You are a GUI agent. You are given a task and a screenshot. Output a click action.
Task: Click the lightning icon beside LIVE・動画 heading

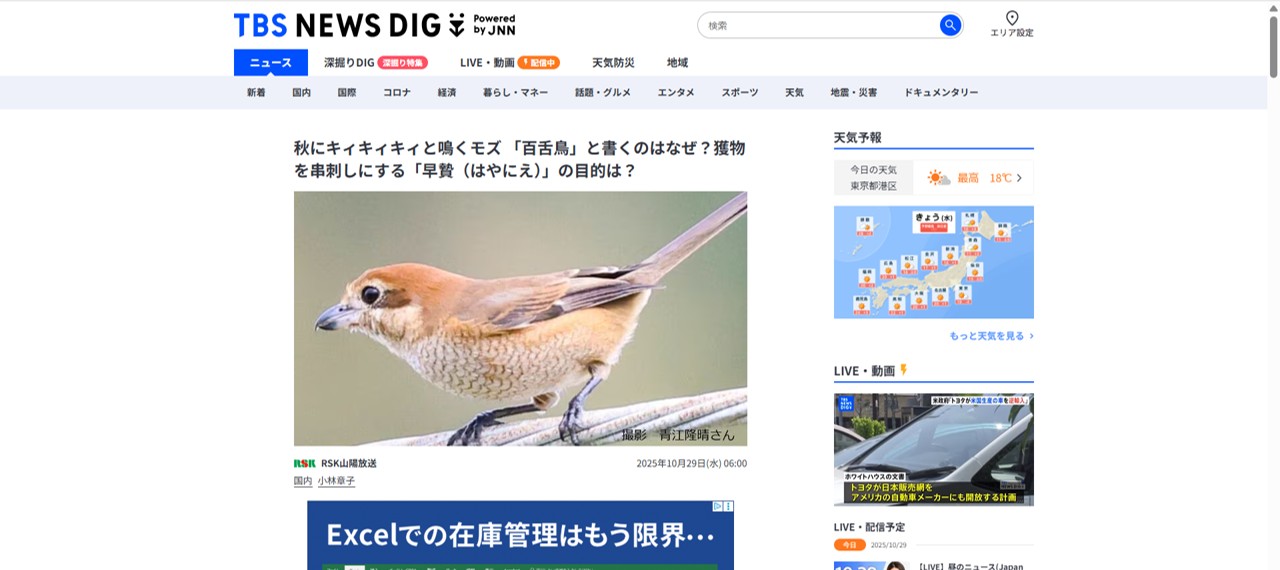(904, 370)
